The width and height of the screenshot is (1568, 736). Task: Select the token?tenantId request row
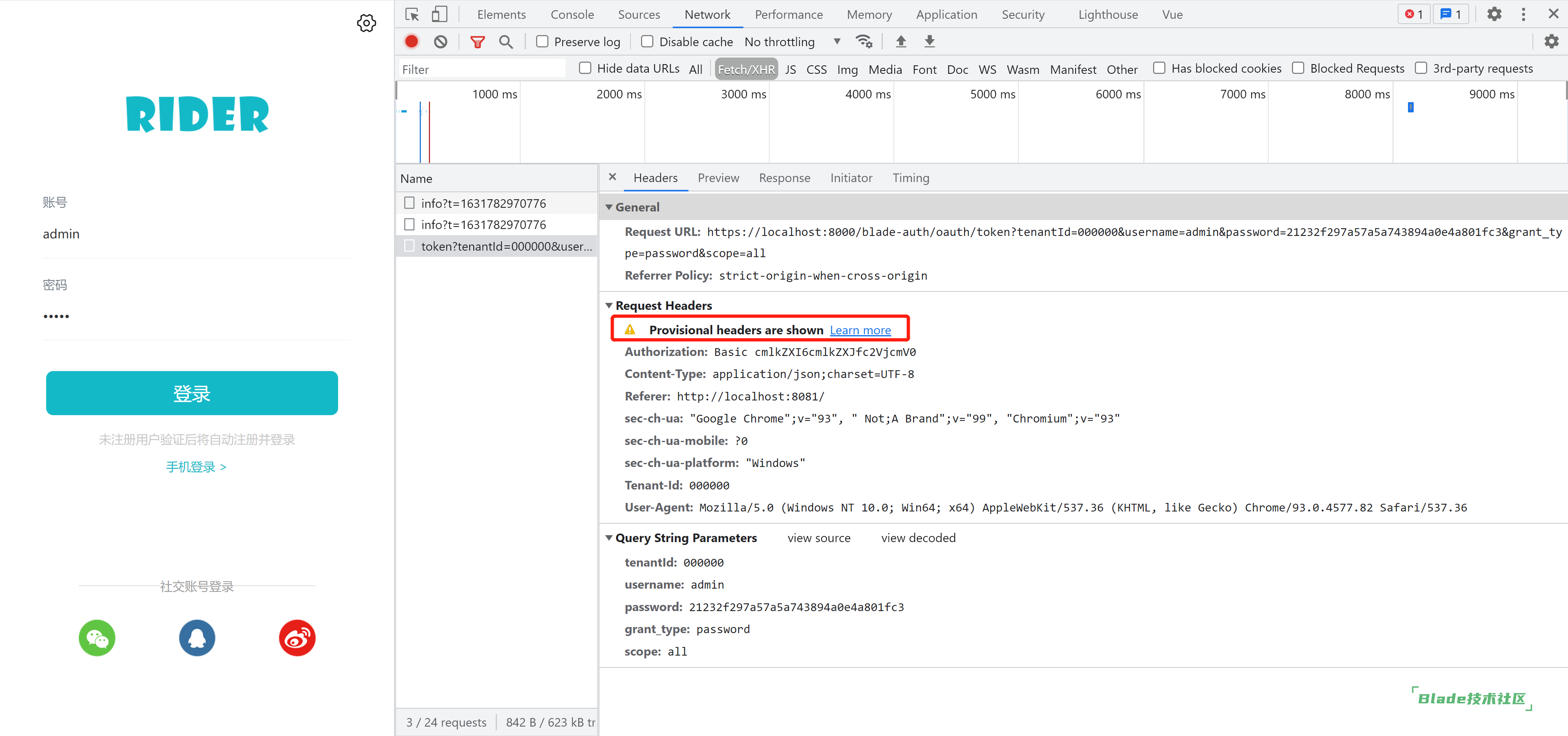pos(497,246)
